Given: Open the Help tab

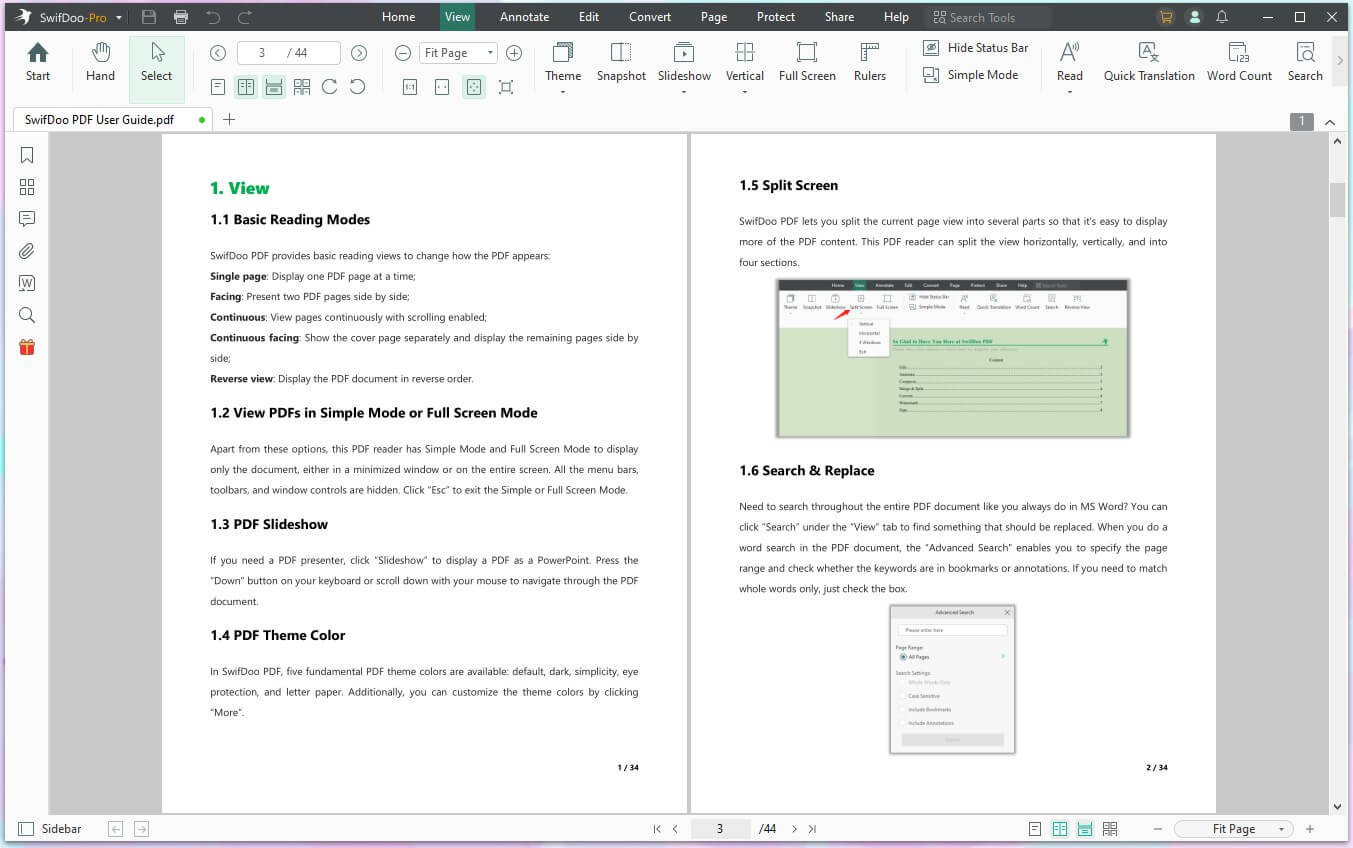Looking at the screenshot, I should 896,17.
